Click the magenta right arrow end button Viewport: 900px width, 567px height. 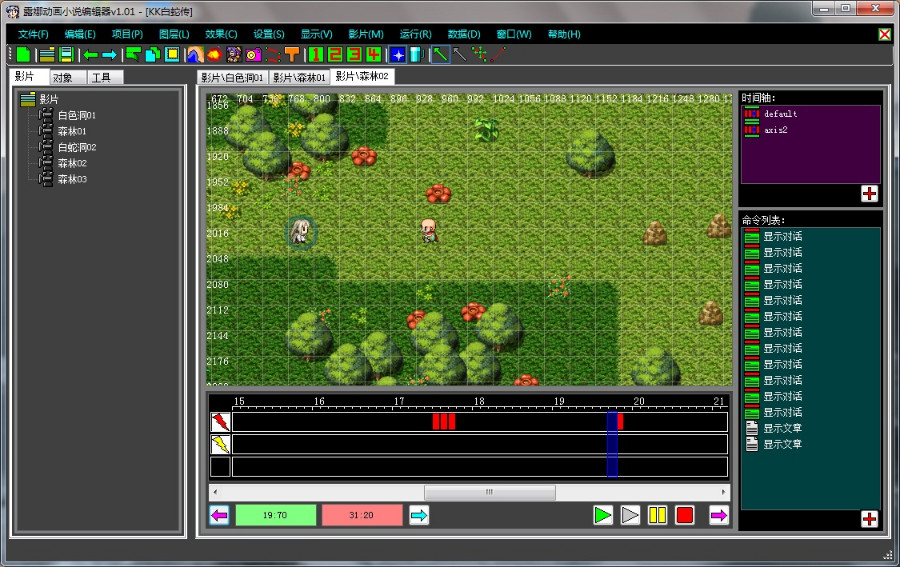pos(719,515)
